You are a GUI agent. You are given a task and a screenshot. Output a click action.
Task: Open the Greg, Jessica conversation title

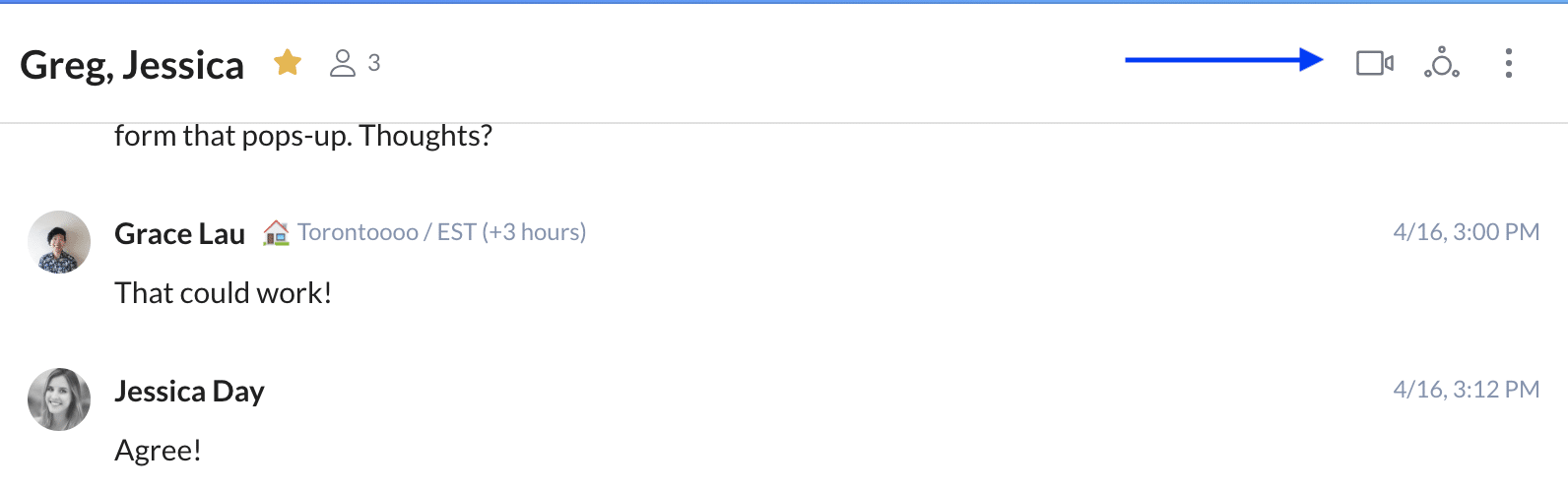click(132, 65)
